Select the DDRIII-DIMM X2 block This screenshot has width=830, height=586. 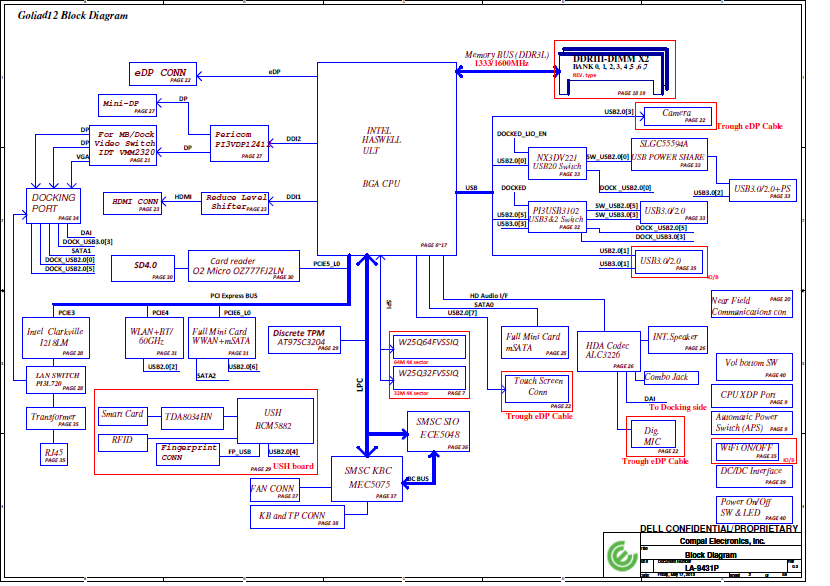tap(615, 69)
